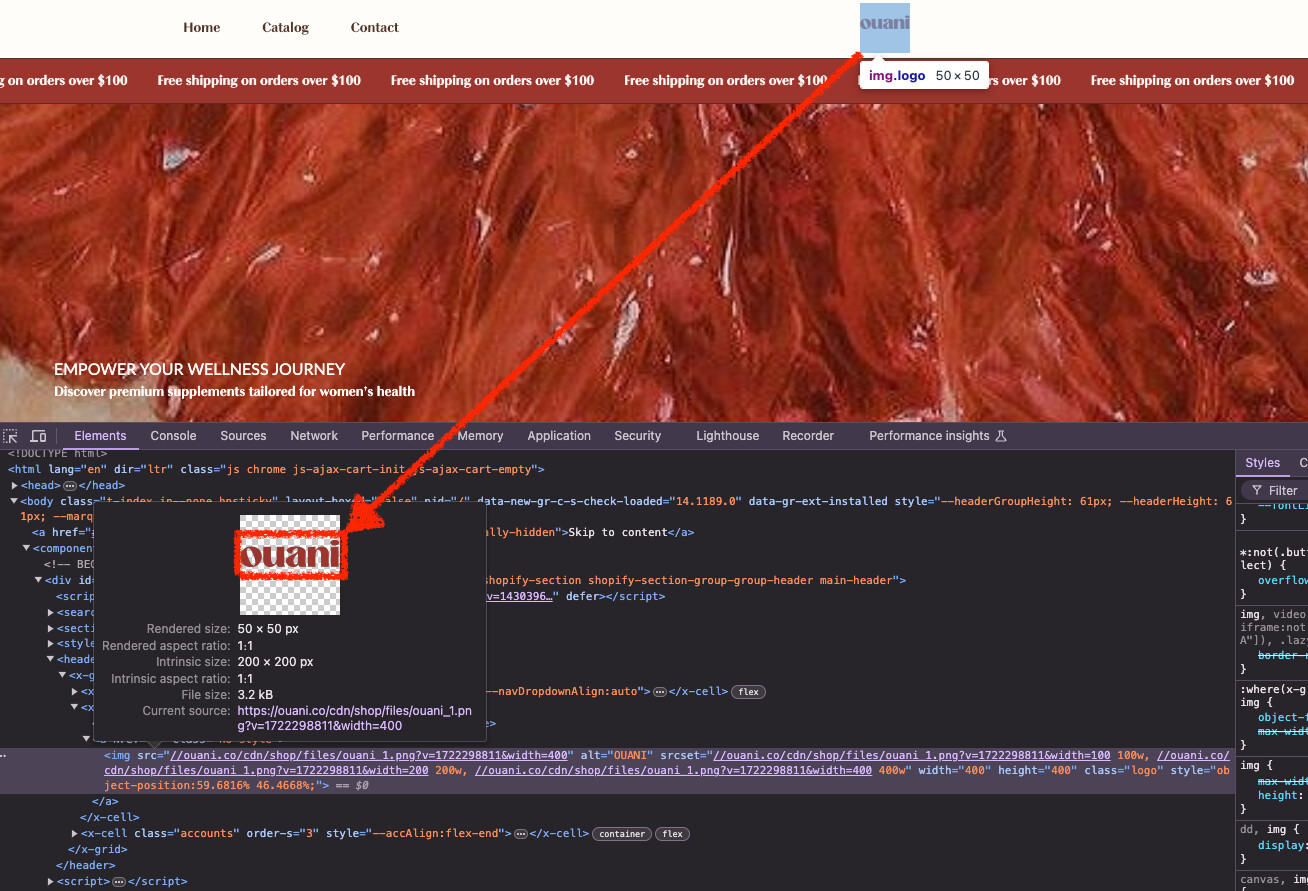The width and height of the screenshot is (1308, 891).
Task: Click the html lang="en" element row
Action: 276,469
